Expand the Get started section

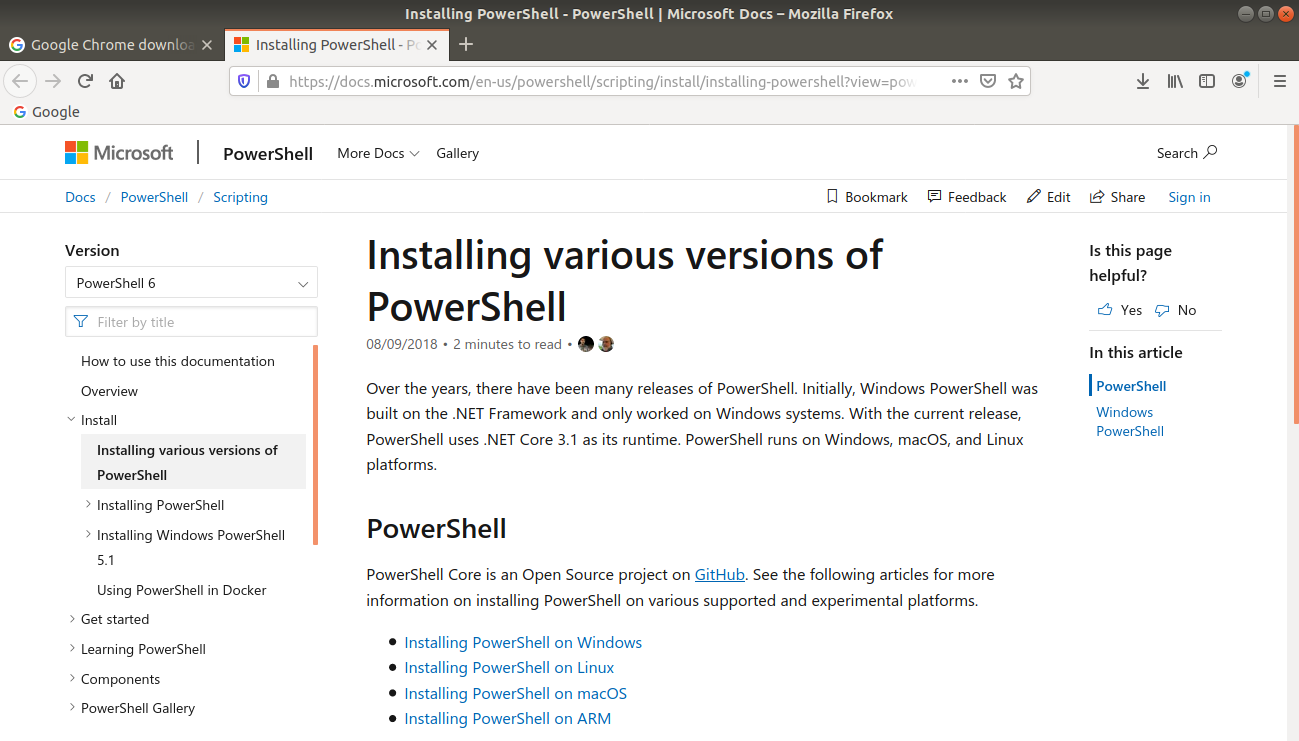click(71, 619)
